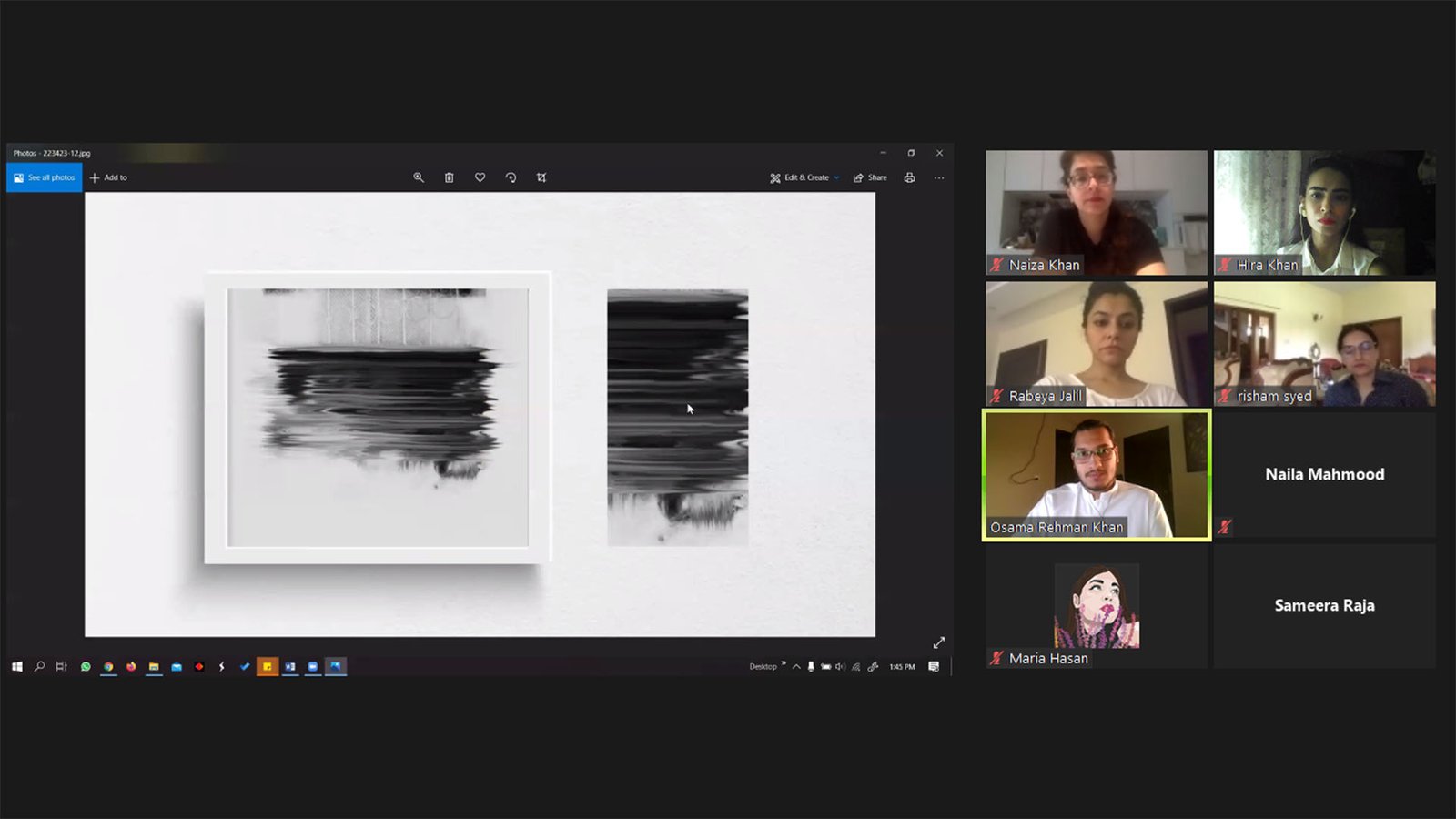Select Osama Rehman Khan's video tile
This screenshot has height=819, width=1456.
pyautogui.click(x=1097, y=475)
